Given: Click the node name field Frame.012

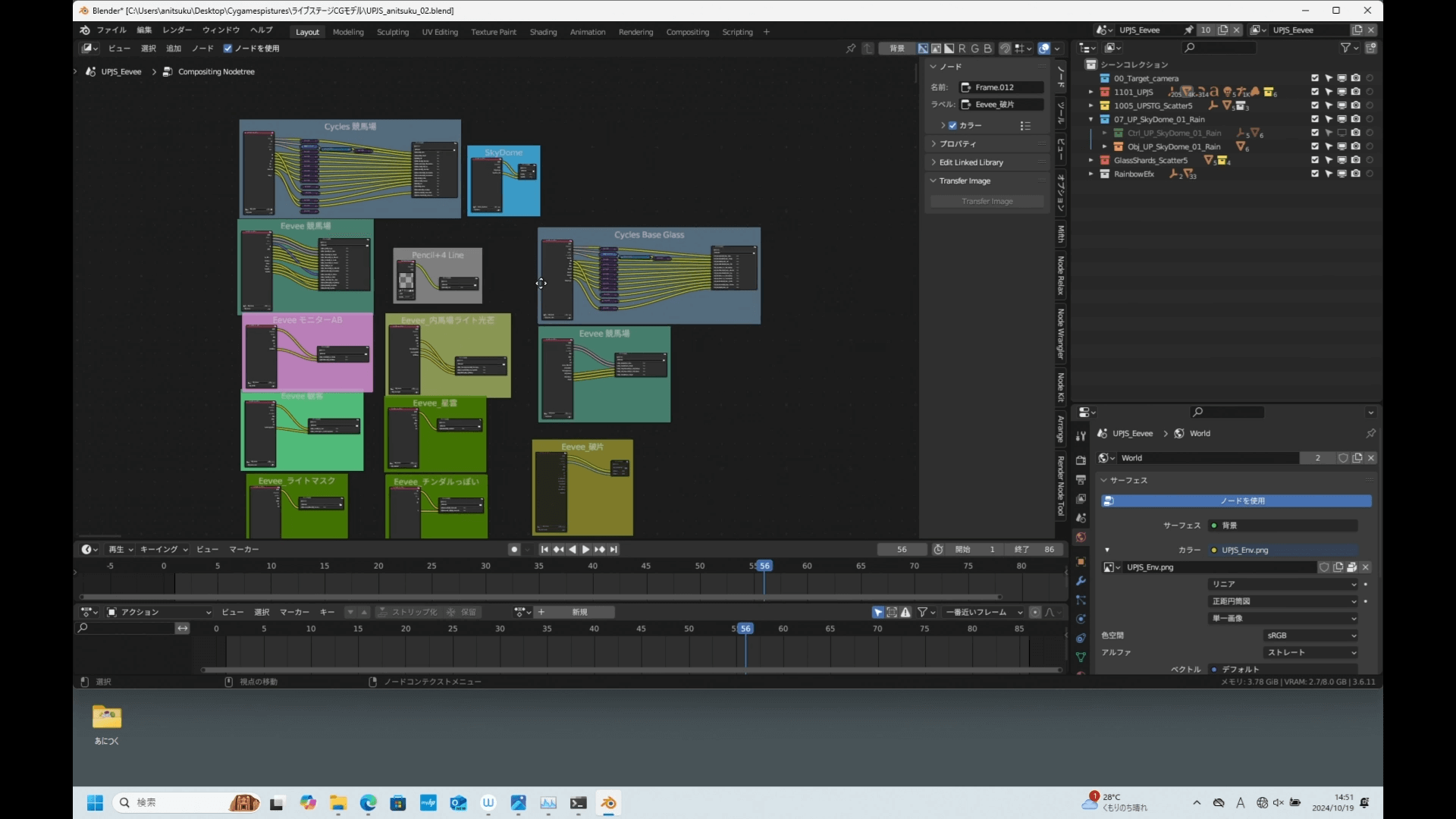Looking at the screenshot, I should 1002,87.
